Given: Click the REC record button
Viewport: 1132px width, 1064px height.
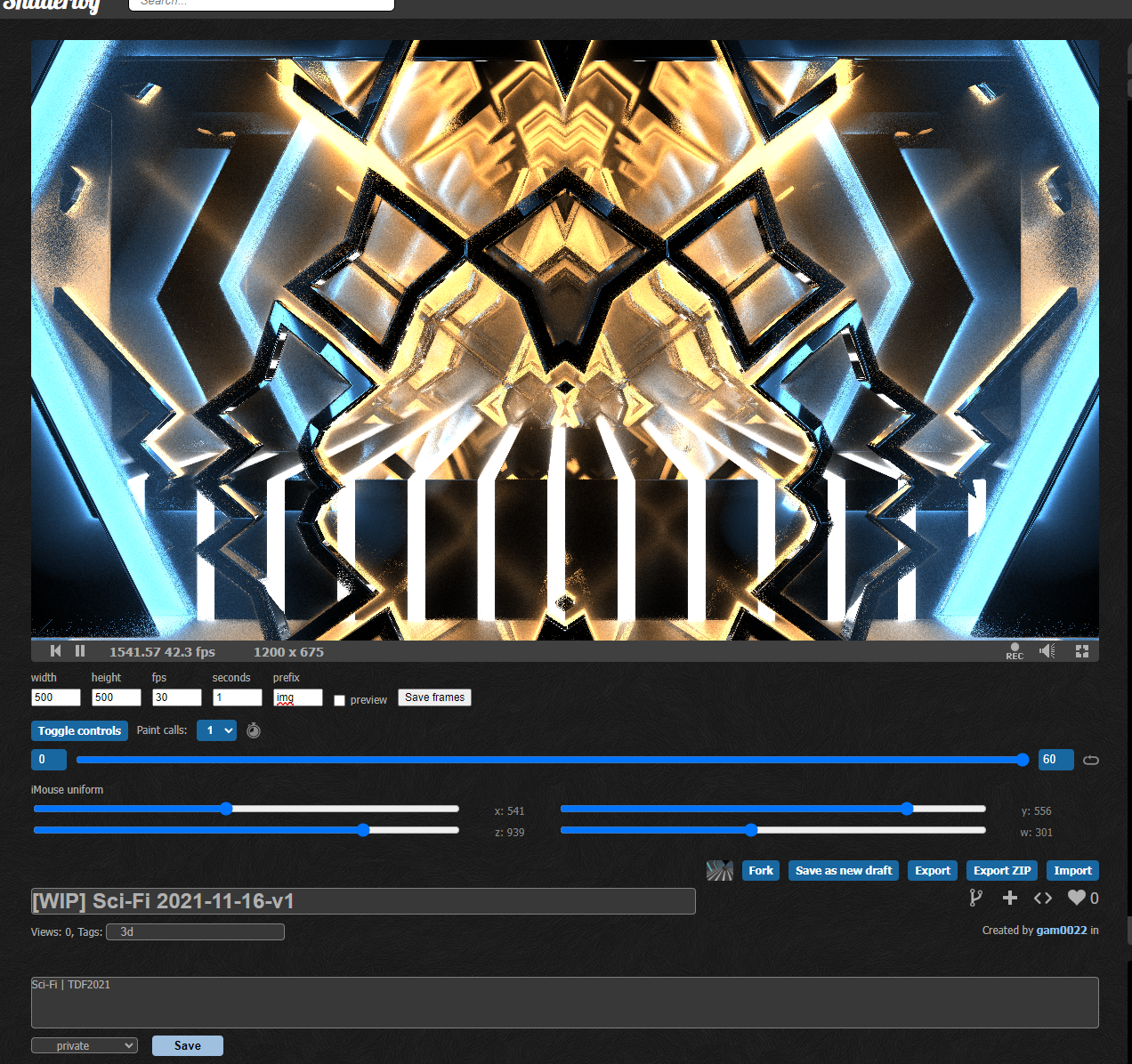Looking at the screenshot, I should click(1015, 651).
